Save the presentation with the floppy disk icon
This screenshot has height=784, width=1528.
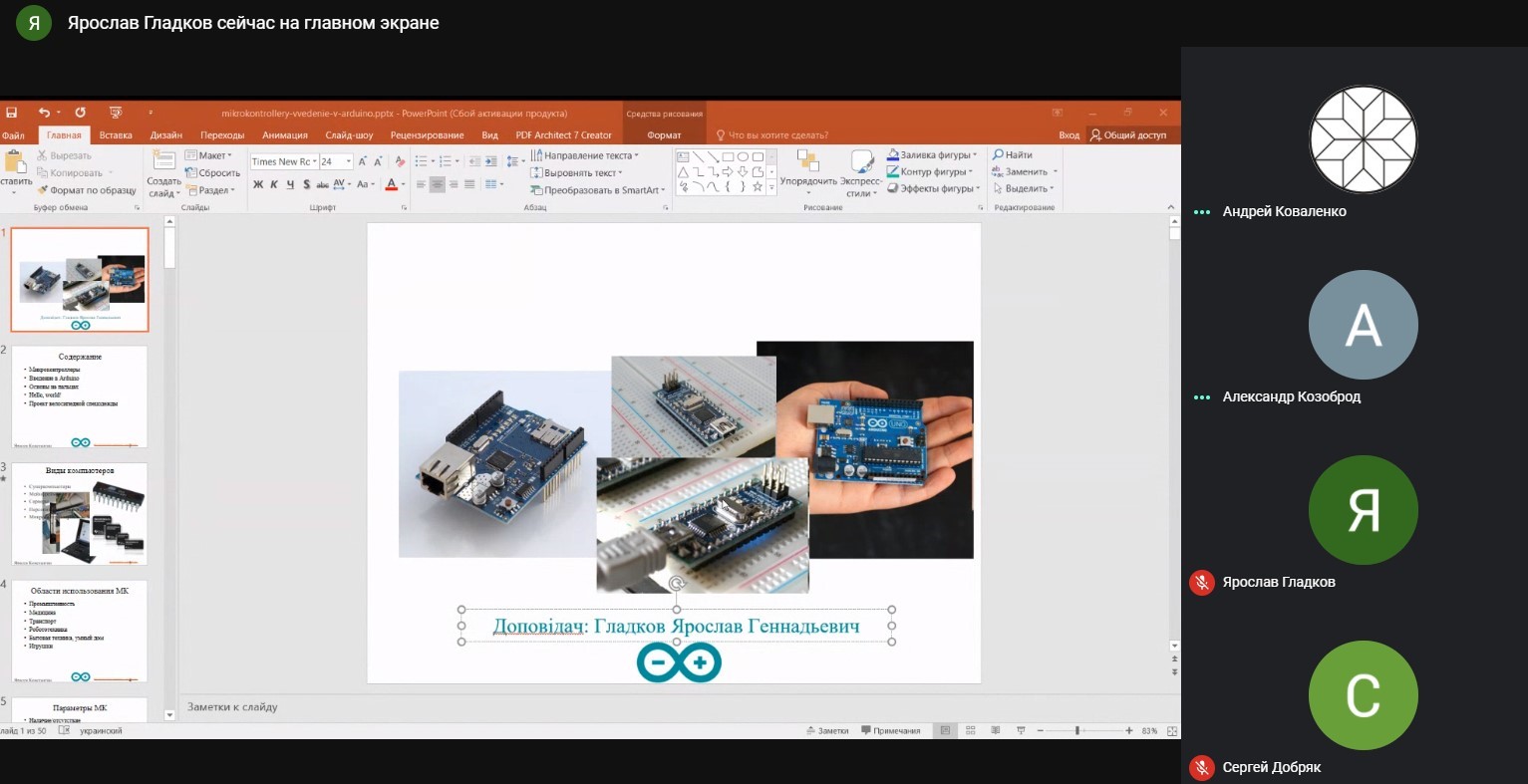click(11, 113)
